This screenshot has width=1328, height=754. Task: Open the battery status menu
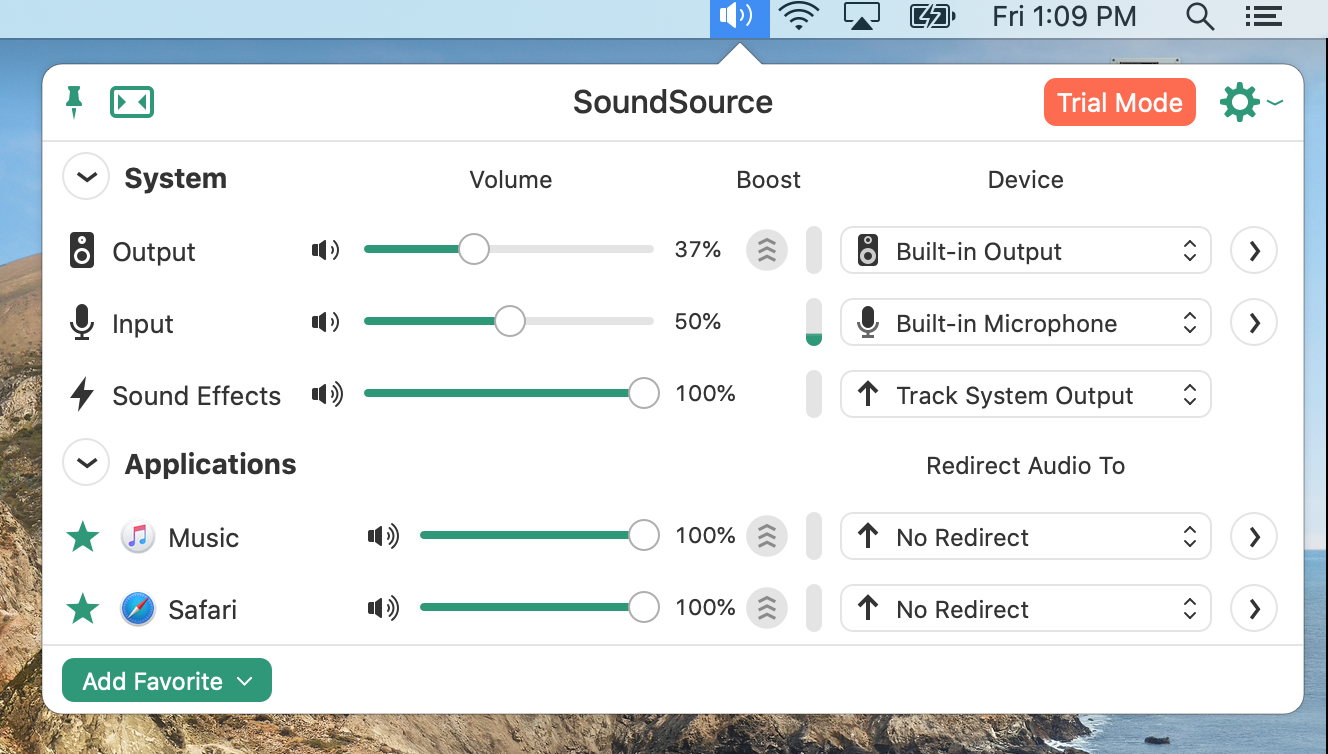tap(931, 17)
